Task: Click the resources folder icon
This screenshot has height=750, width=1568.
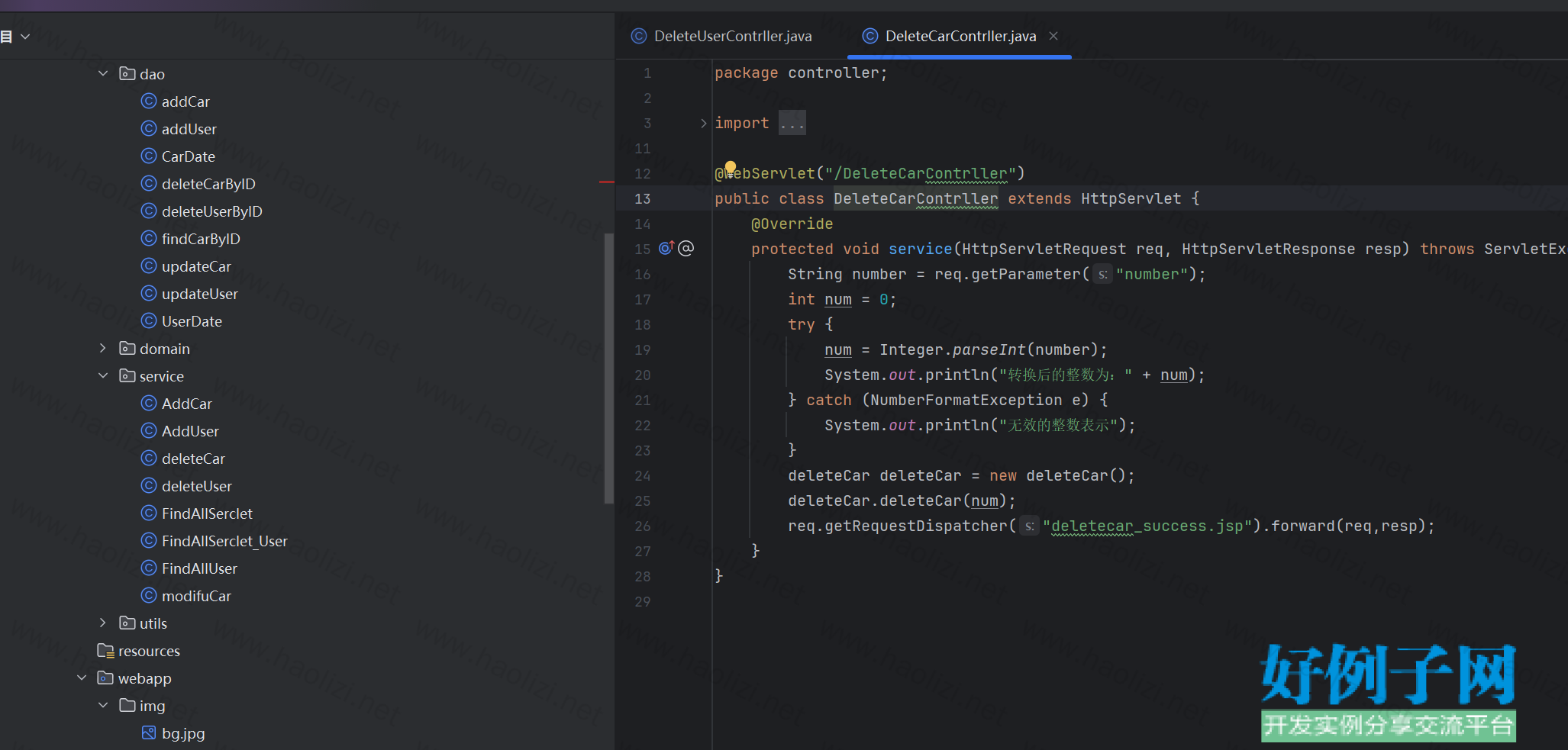Action: coord(105,651)
